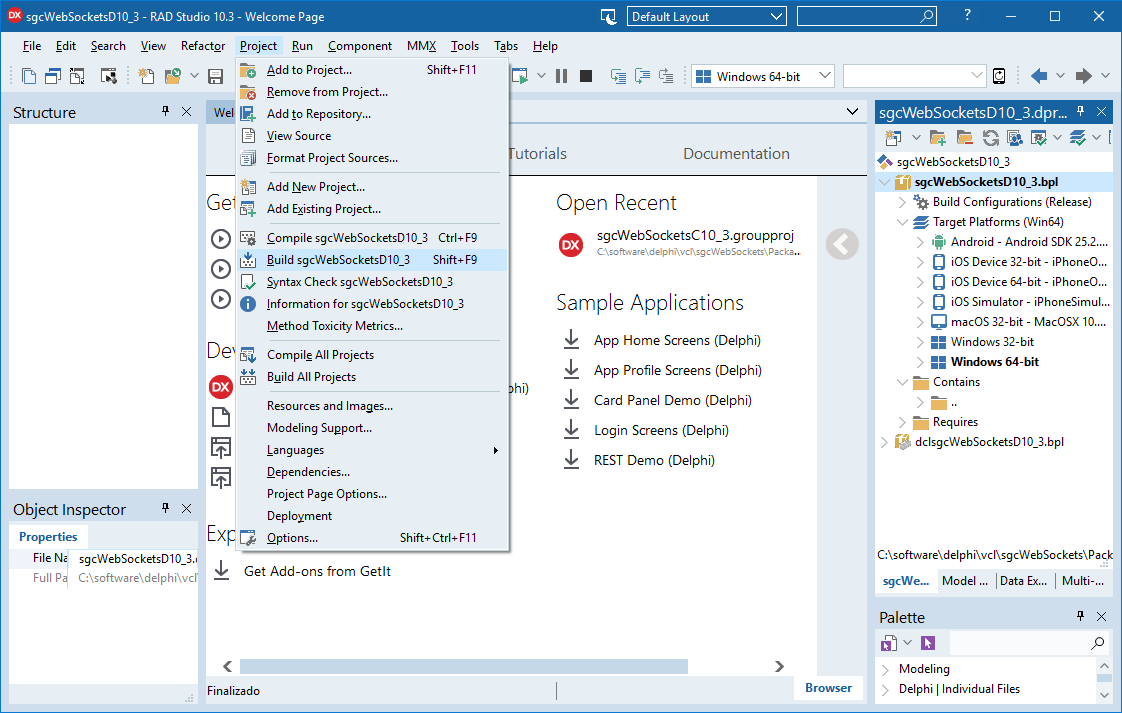Open recent sgcWebSocketsC10_3.groupproj
Image resolution: width=1122 pixels, height=713 pixels.
tap(696, 235)
